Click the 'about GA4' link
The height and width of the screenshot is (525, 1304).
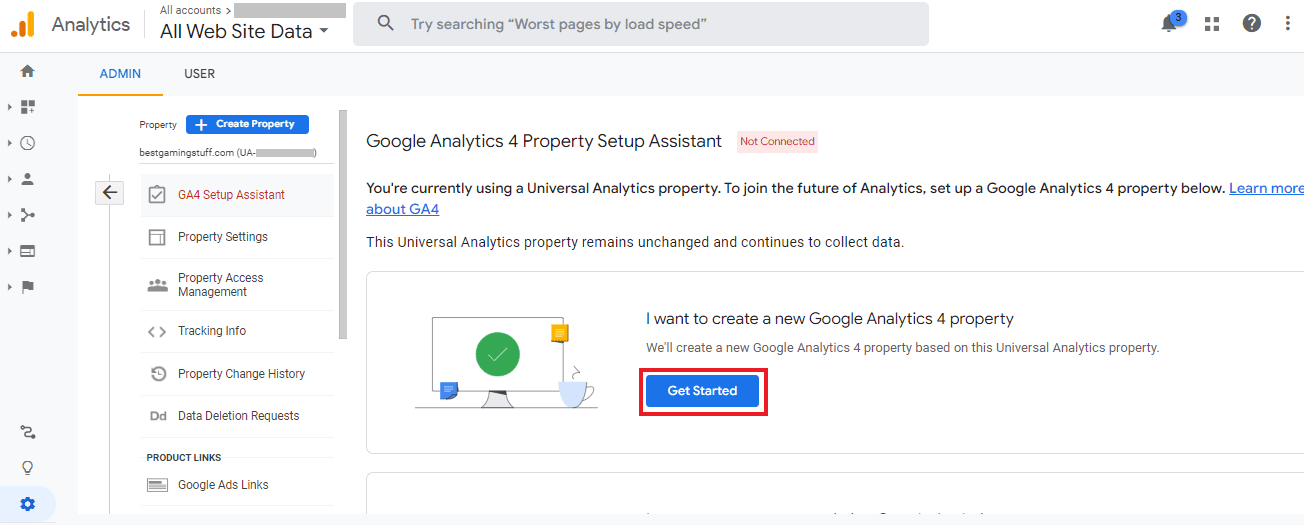coord(402,209)
